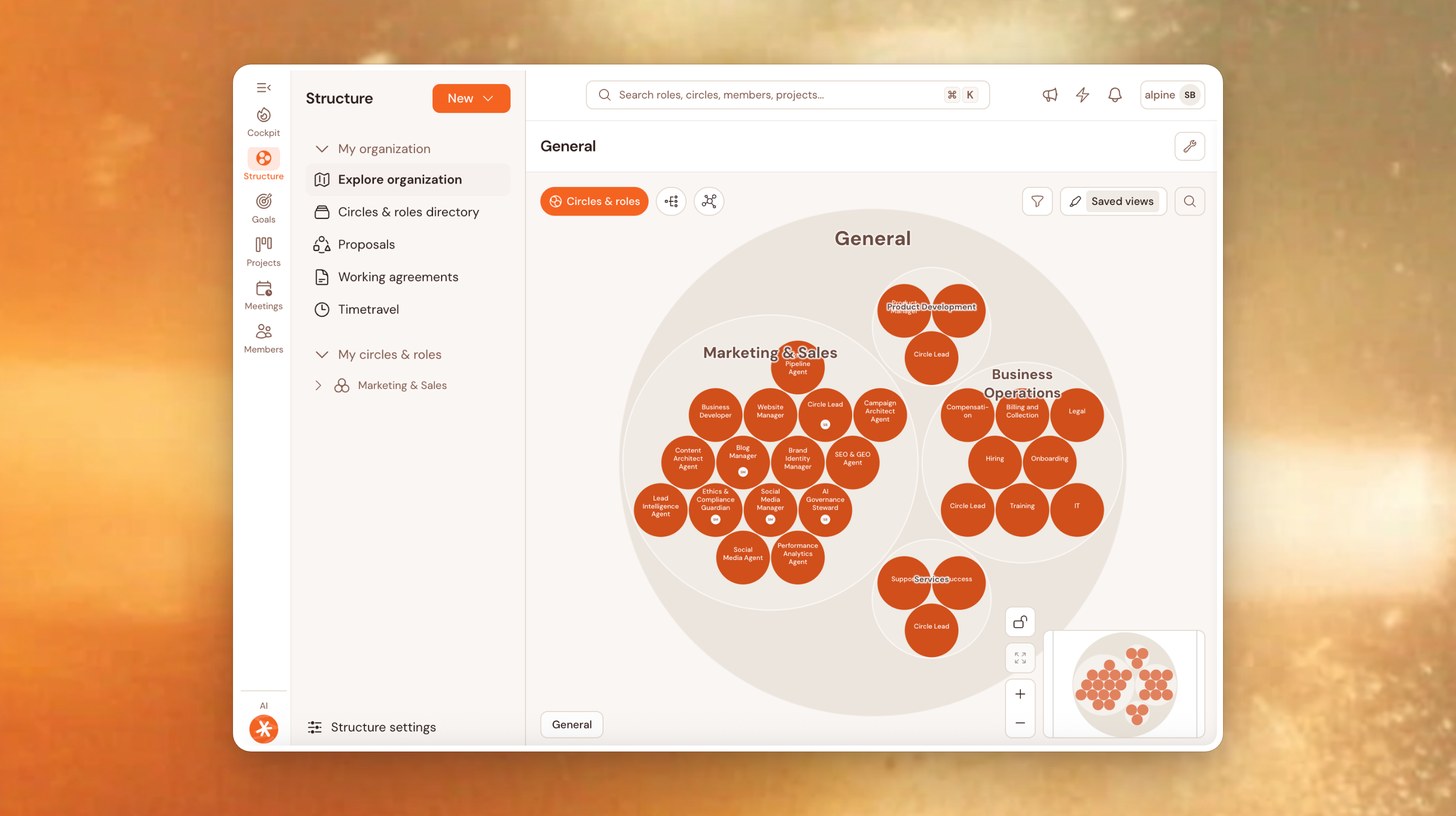Switch to the network graph view icon
Screen dimensions: 1456x816
click(709, 201)
